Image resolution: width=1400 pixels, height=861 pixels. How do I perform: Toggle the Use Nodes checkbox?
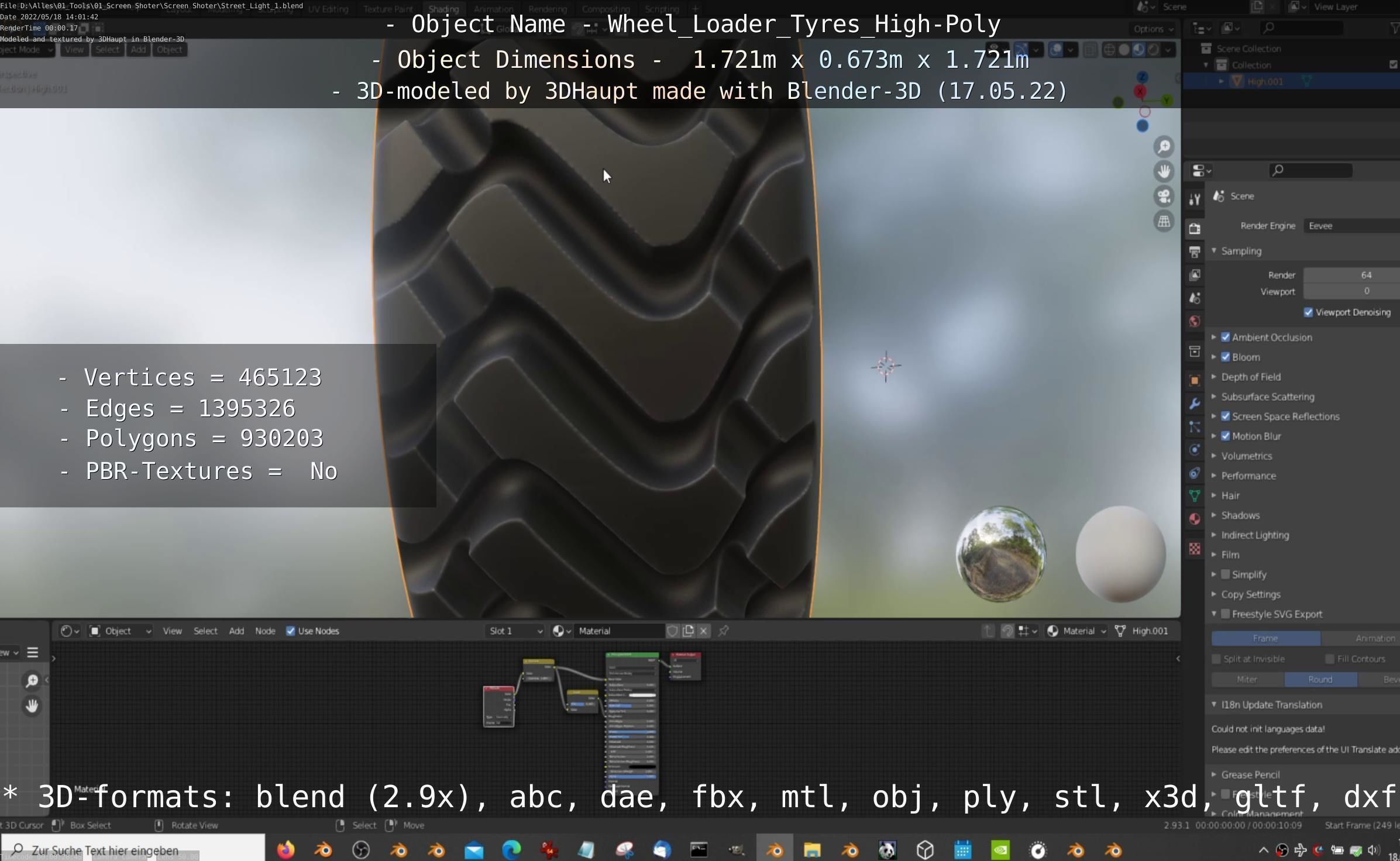point(291,631)
